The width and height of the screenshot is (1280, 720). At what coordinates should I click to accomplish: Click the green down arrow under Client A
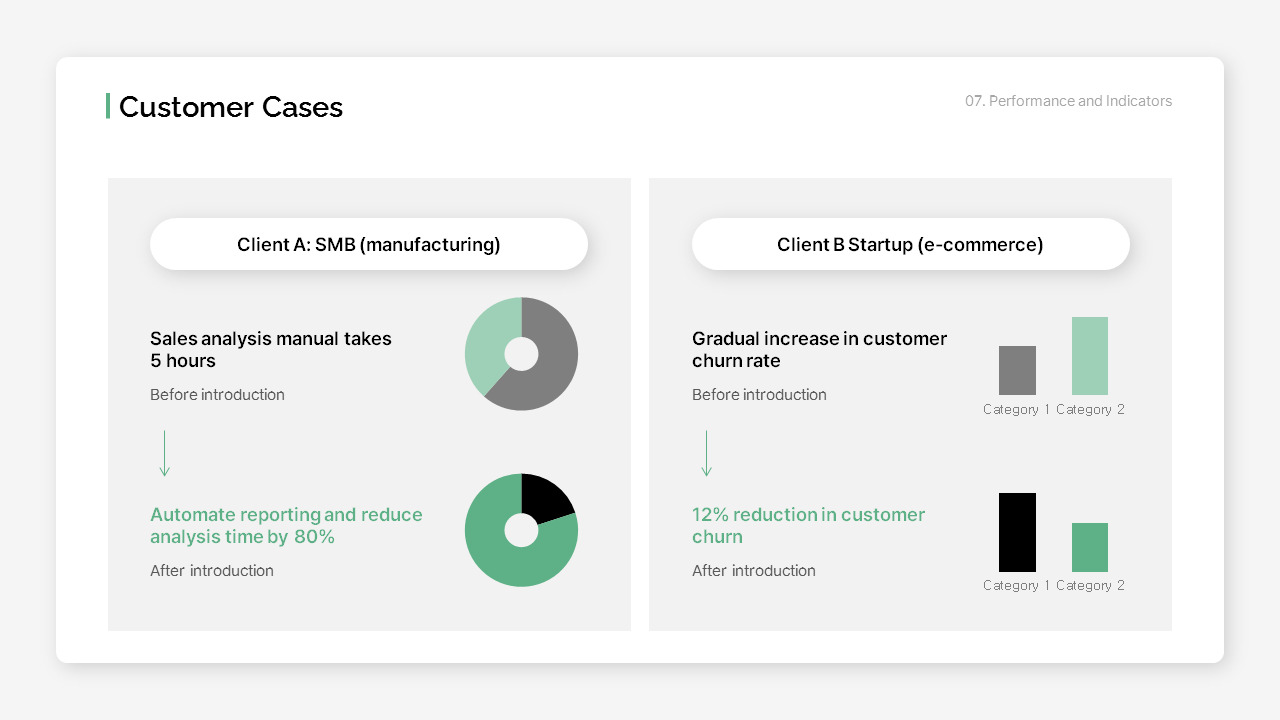[x=164, y=453]
